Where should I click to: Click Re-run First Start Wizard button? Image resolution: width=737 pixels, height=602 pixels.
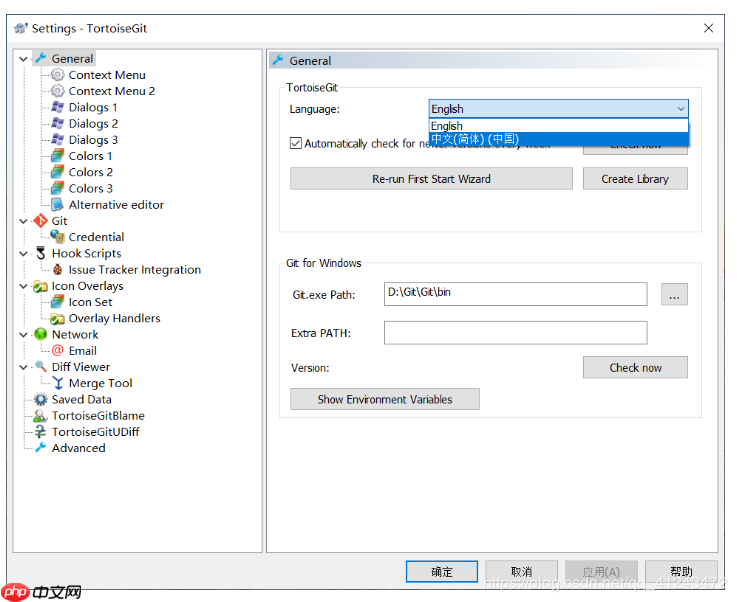coord(431,179)
